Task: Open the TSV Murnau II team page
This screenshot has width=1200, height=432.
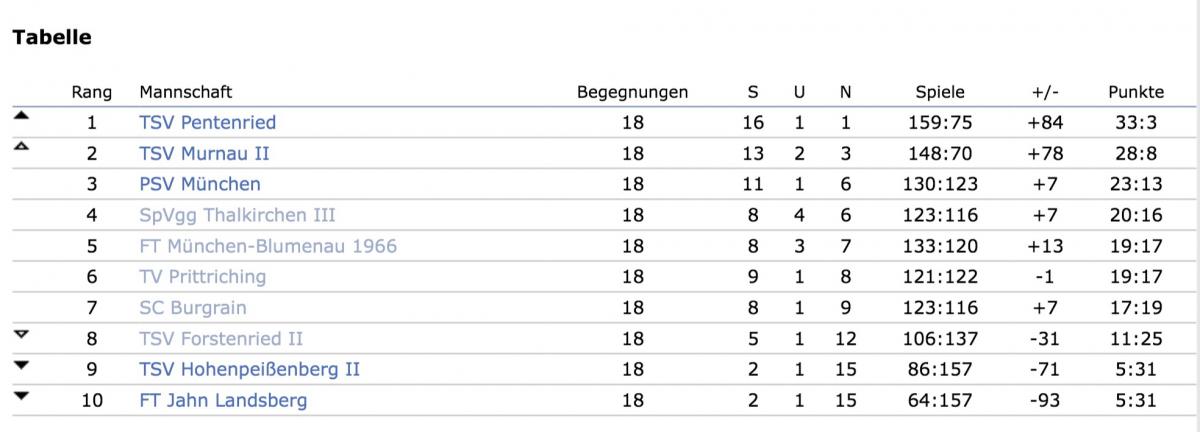Action: point(204,154)
